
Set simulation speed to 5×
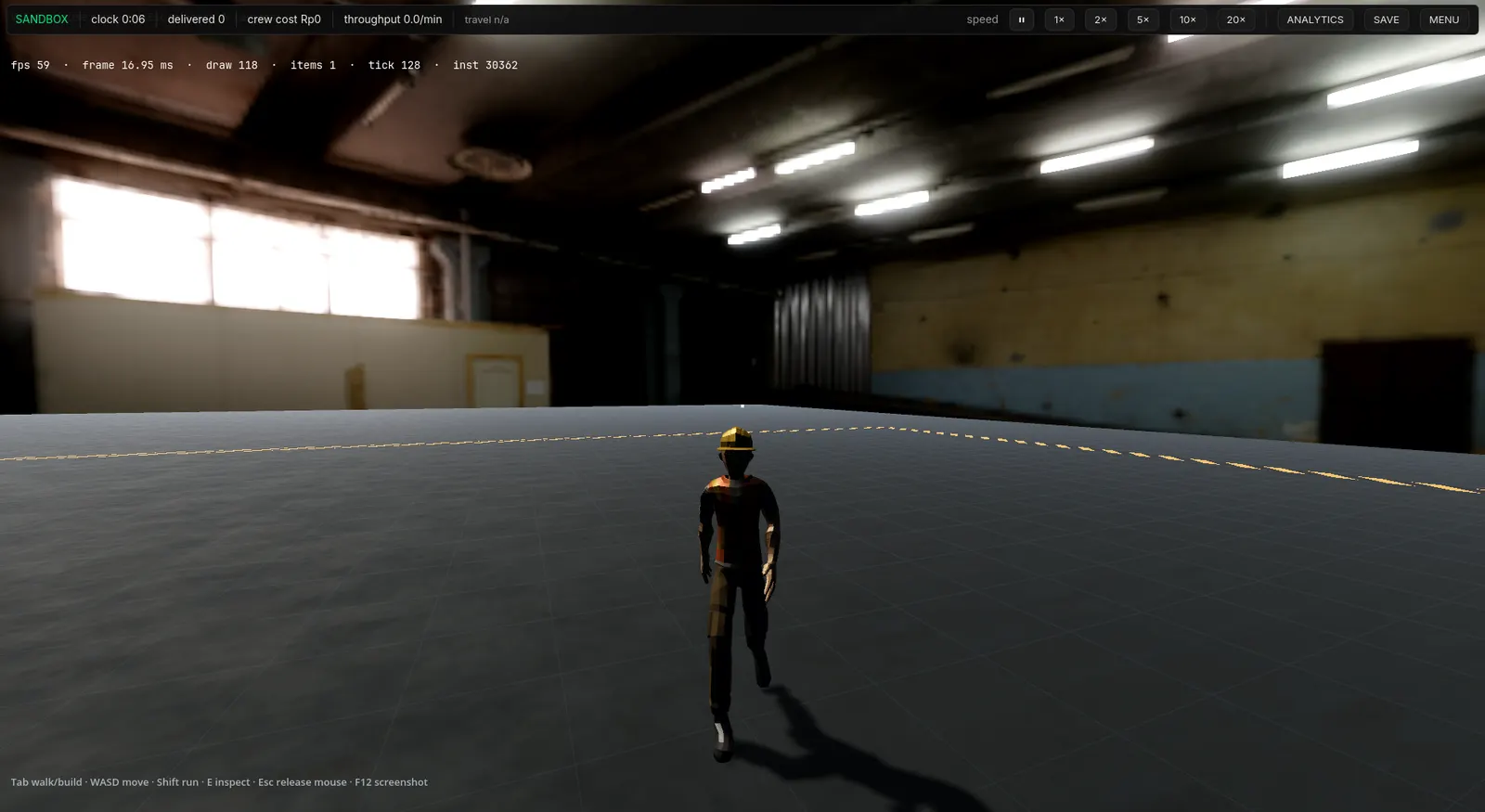tap(1143, 19)
